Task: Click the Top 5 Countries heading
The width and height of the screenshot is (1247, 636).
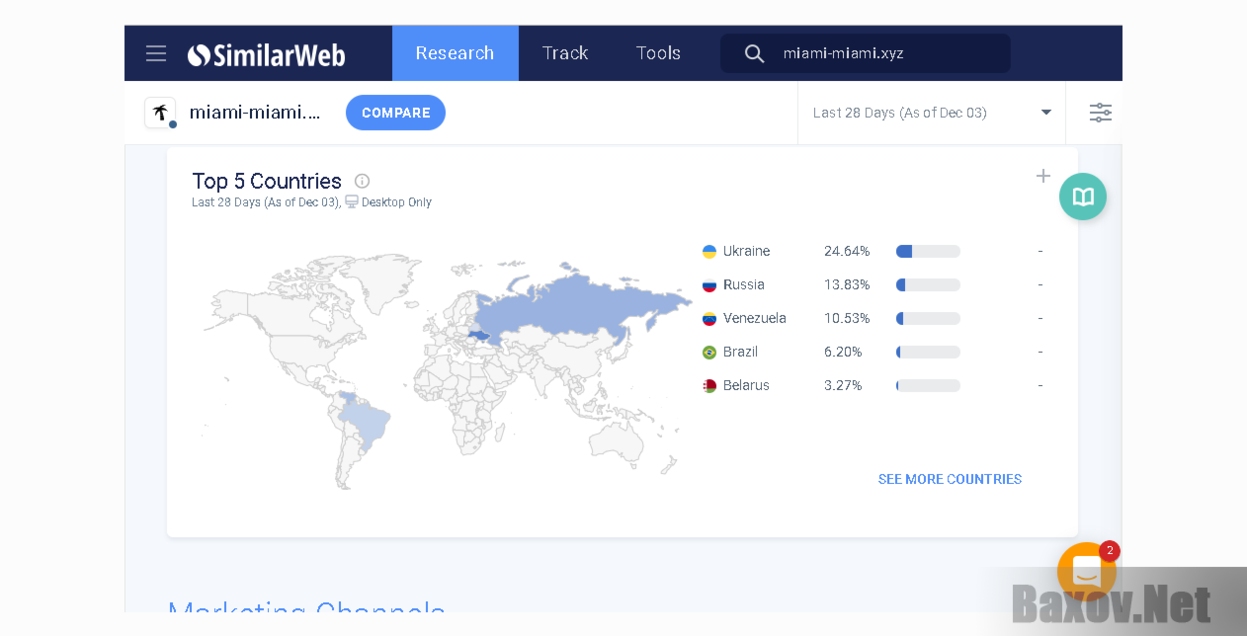Action: pos(267,181)
